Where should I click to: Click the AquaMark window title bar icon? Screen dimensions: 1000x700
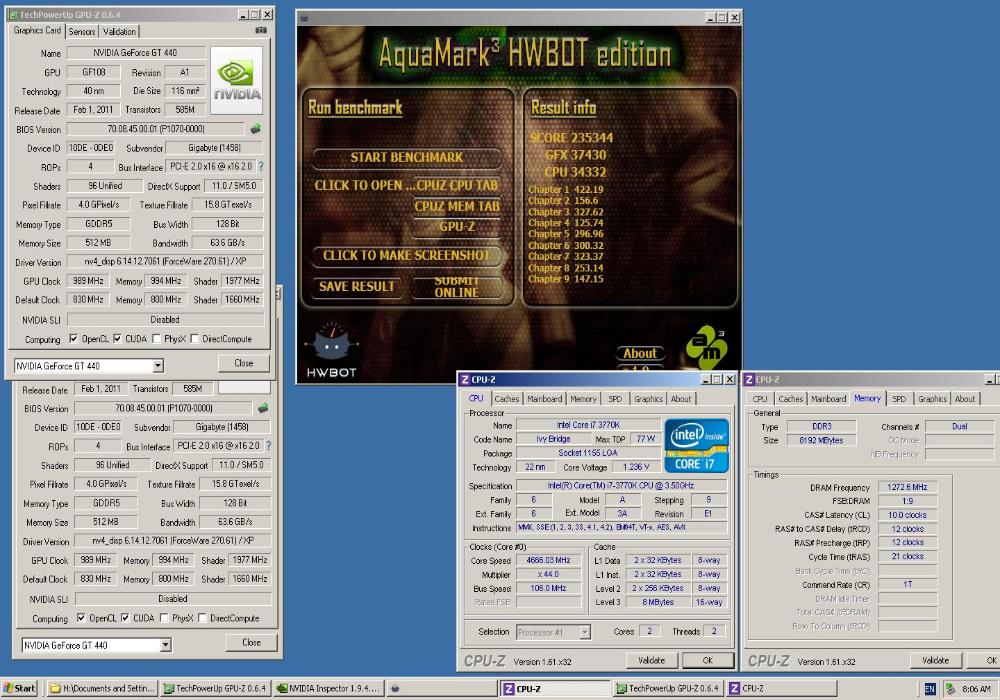click(x=304, y=18)
